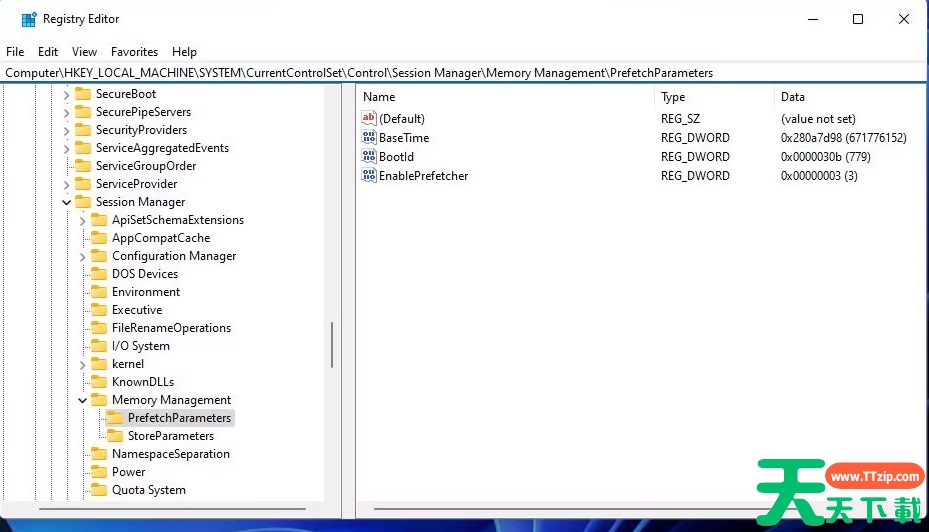Select the EnablePrefetcher DWORD value icon

click(x=369, y=175)
